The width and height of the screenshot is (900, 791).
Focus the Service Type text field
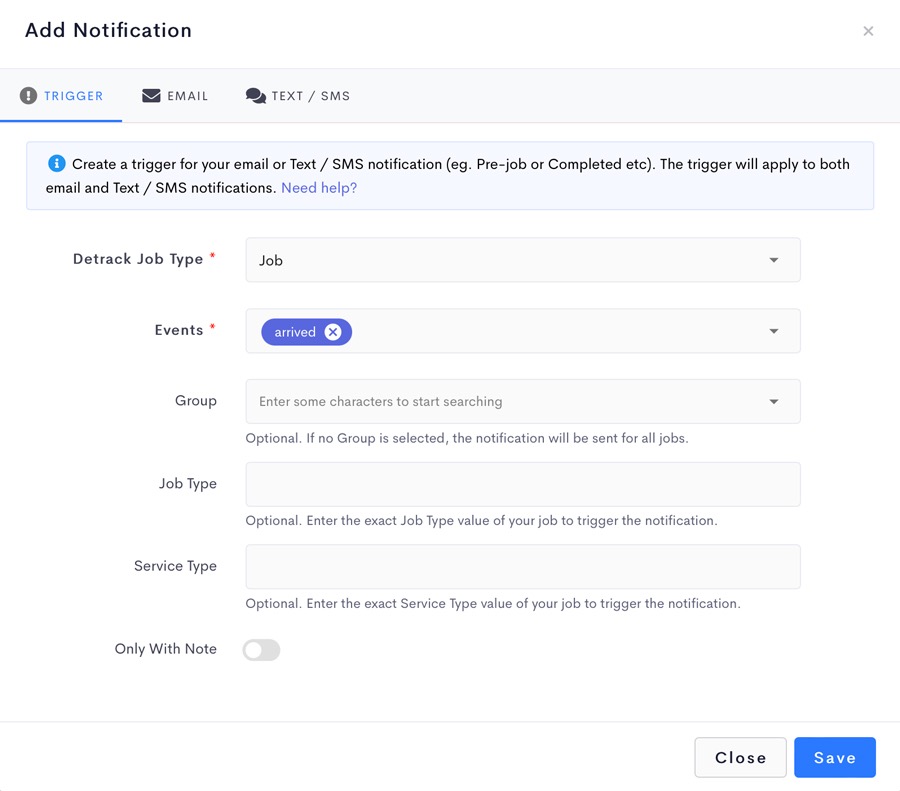point(523,567)
